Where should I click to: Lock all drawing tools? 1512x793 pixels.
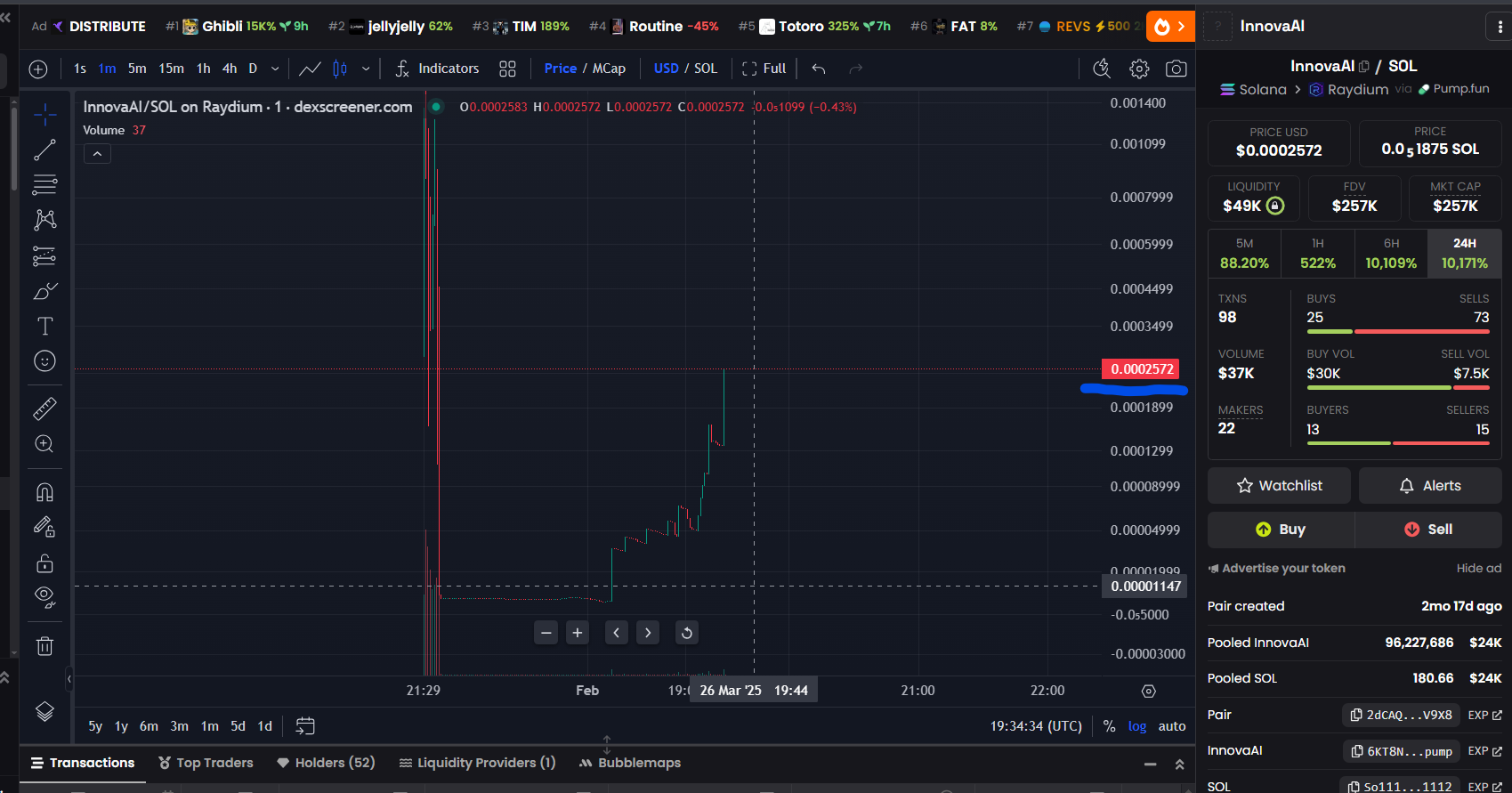point(44,563)
